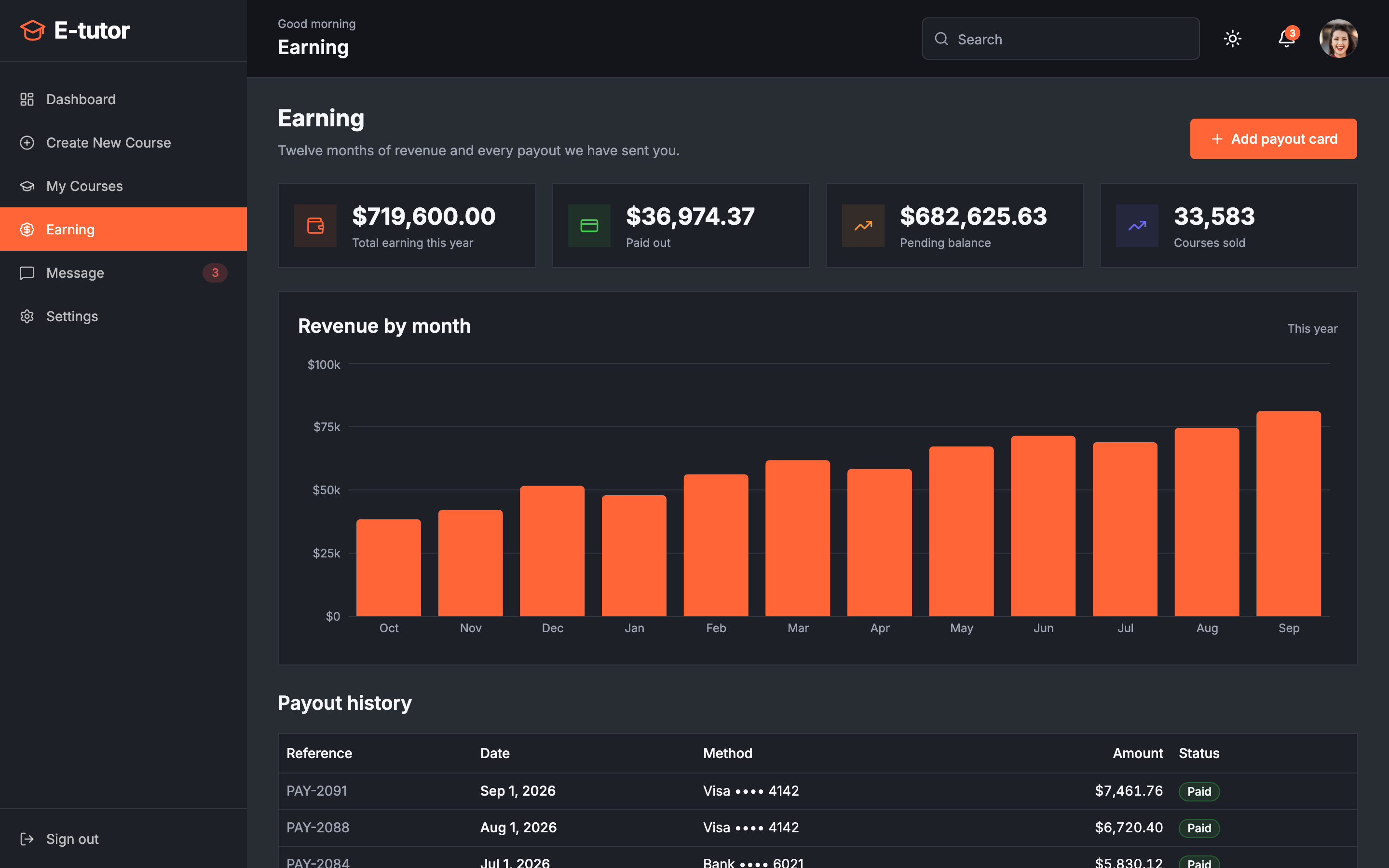Open notifications via the bell icon
The width and height of the screenshot is (1389, 868).
click(1286, 39)
